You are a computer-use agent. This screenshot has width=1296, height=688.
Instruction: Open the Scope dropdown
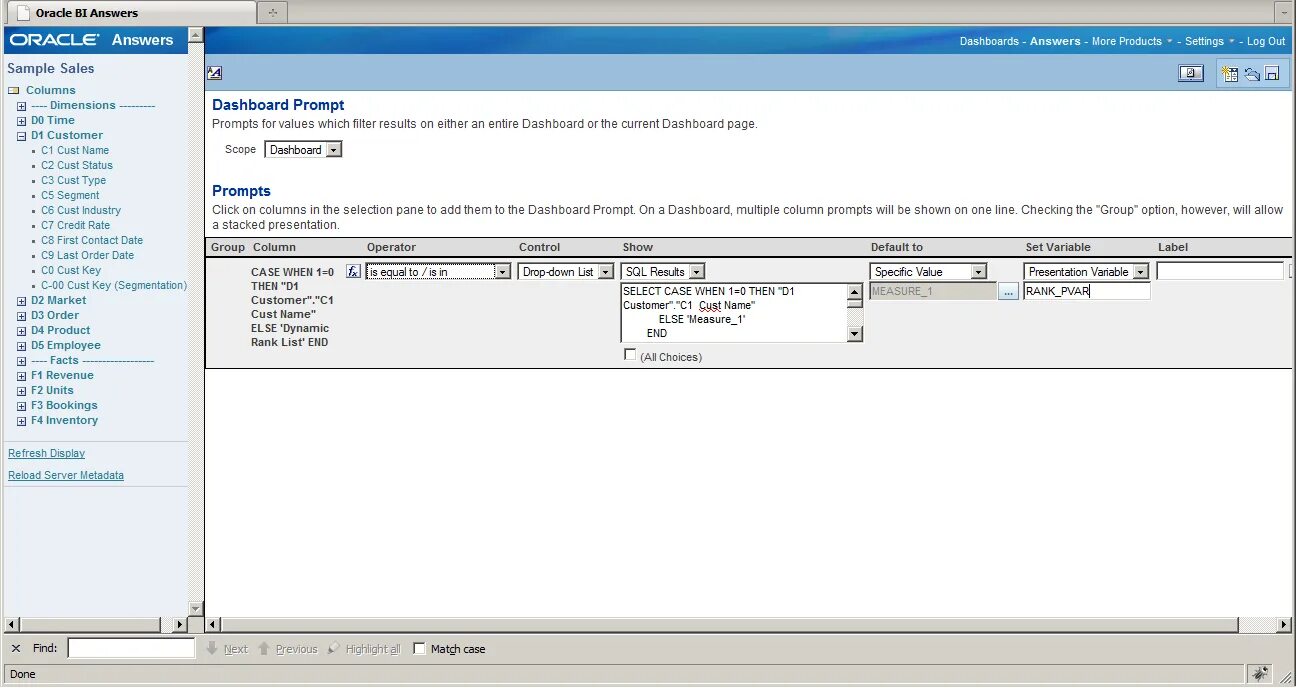tap(303, 150)
